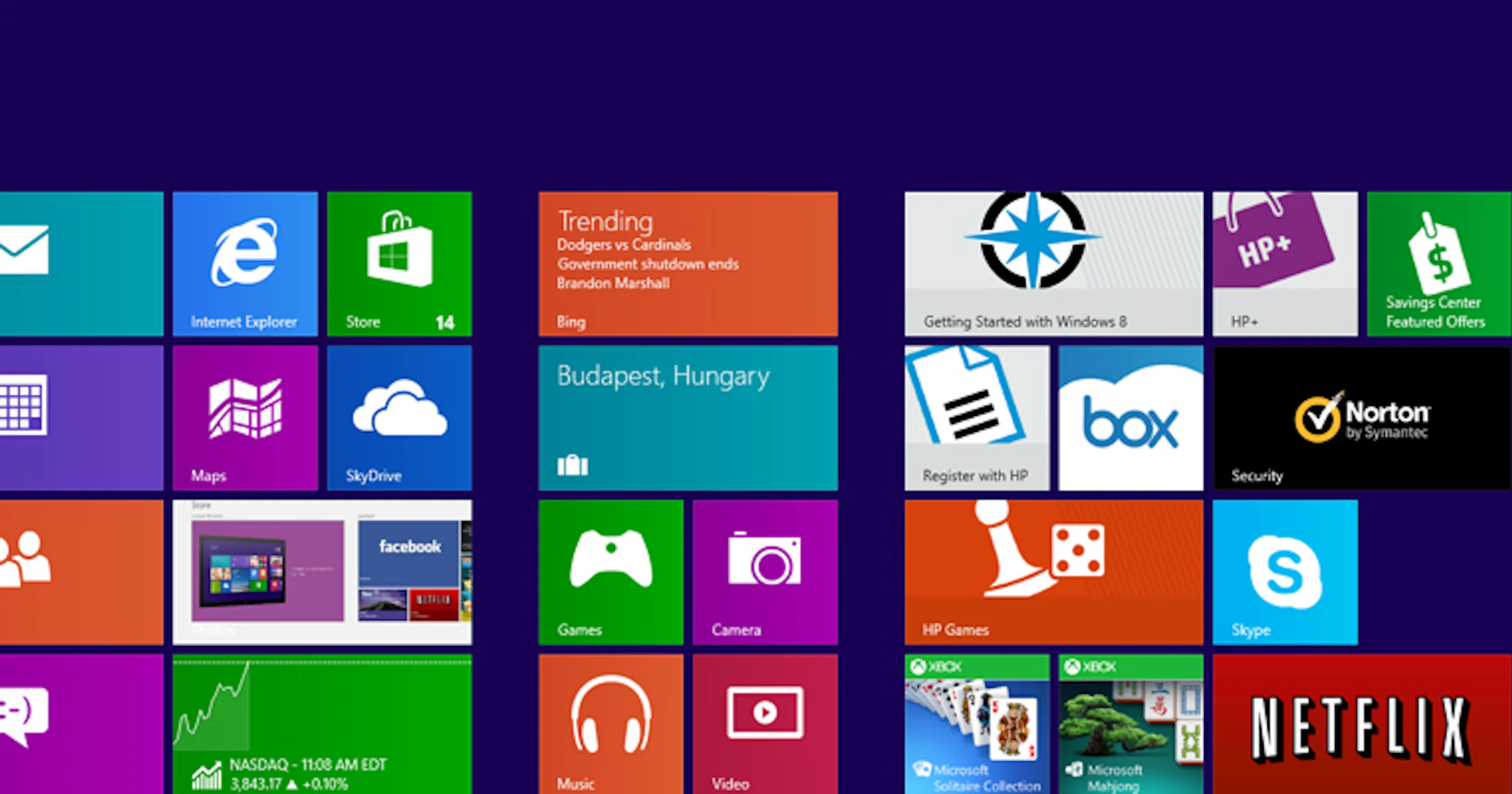Launch the Maps tile
This screenshot has height=794, width=1512.
click(x=245, y=418)
